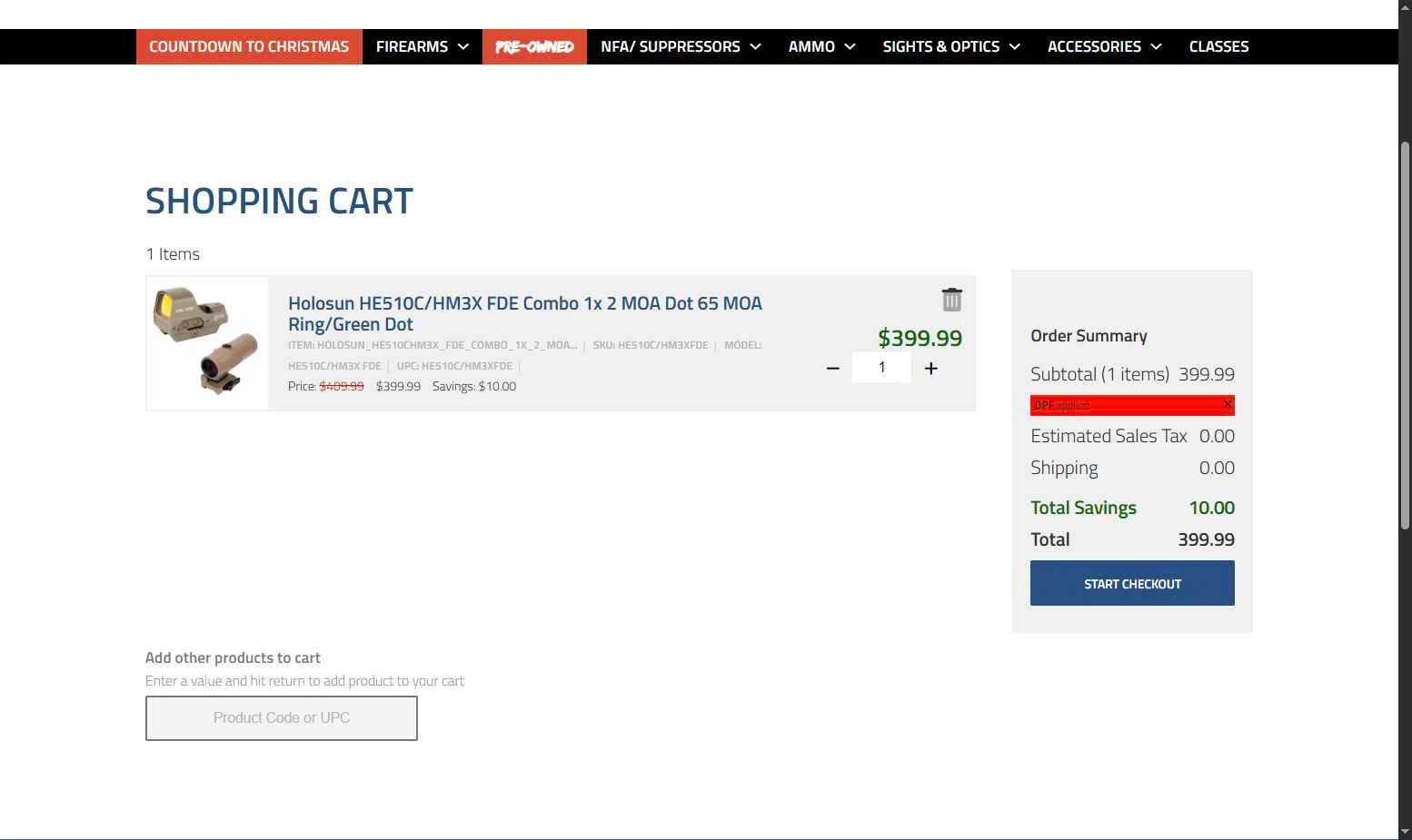Screen dimensions: 1412x840
Task: Click 'Add other products to cart' label
Action: pyautogui.click(x=233, y=657)
